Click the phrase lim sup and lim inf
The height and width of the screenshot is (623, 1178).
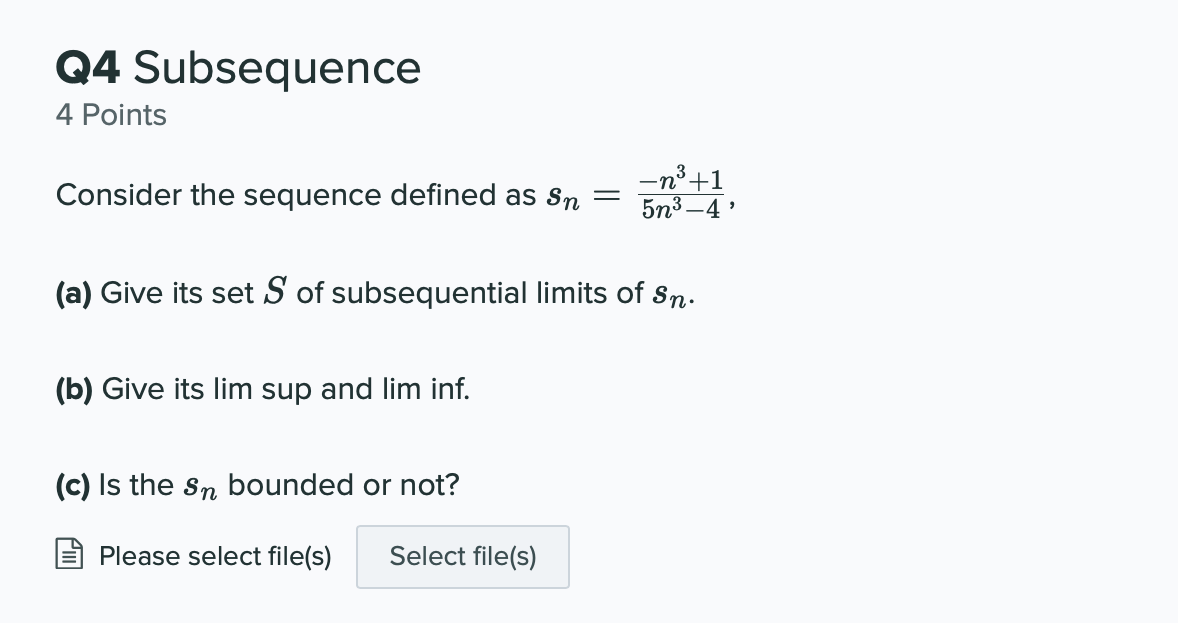tap(340, 389)
